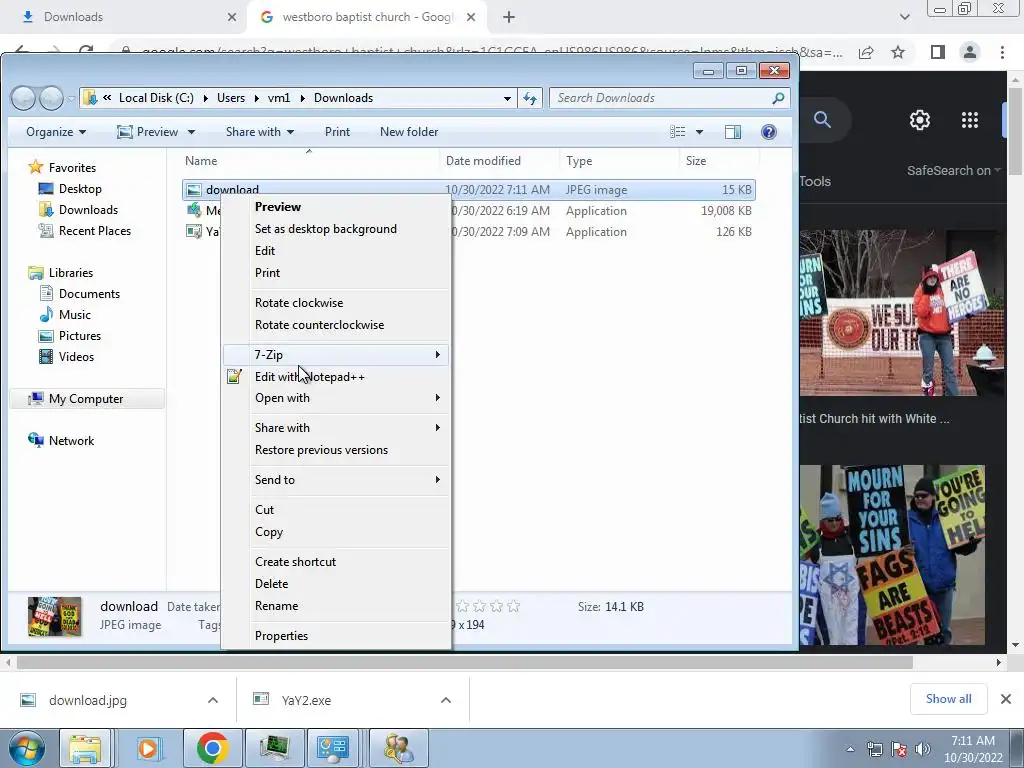Choose Create shortcut from context menu

point(336,562)
